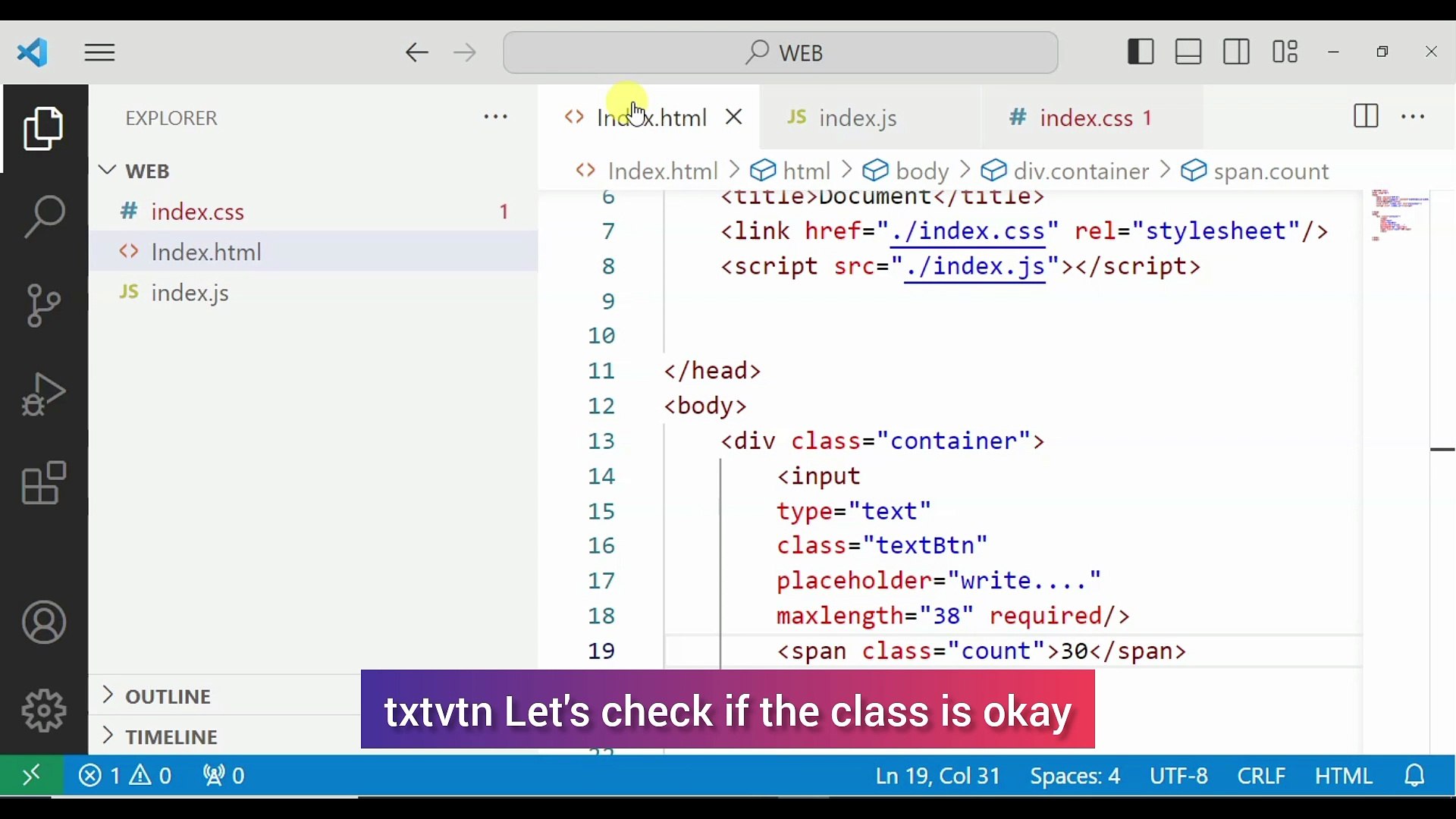Click the WEB command center search box

(x=780, y=52)
